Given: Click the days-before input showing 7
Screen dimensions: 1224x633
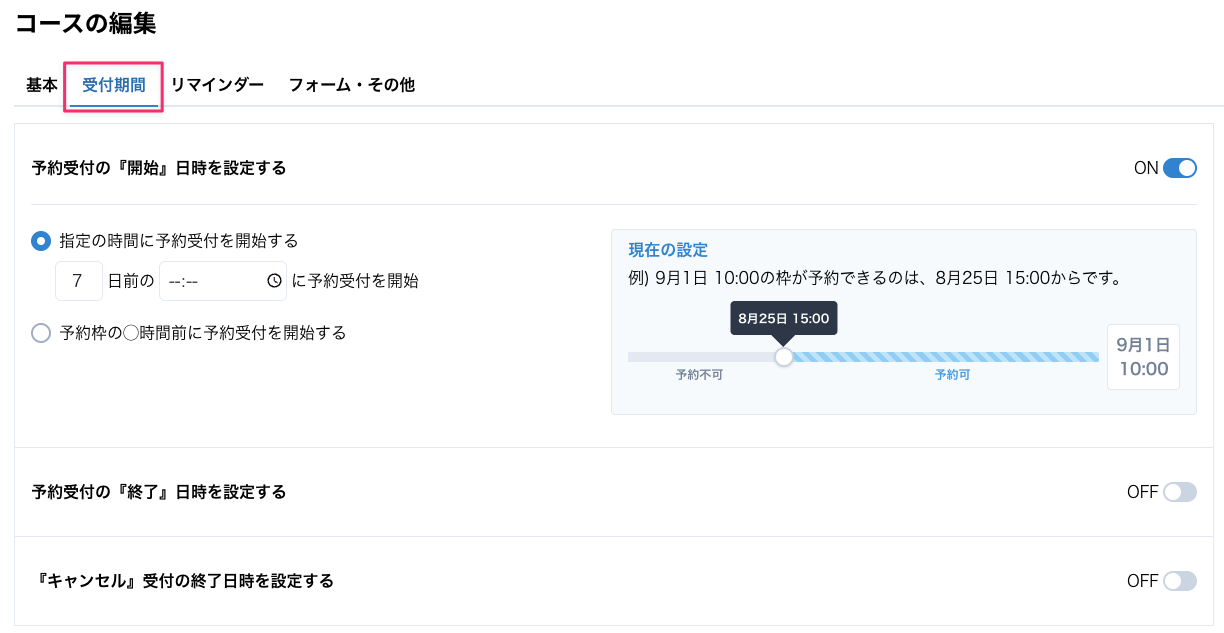Looking at the screenshot, I should coord(79,281).
